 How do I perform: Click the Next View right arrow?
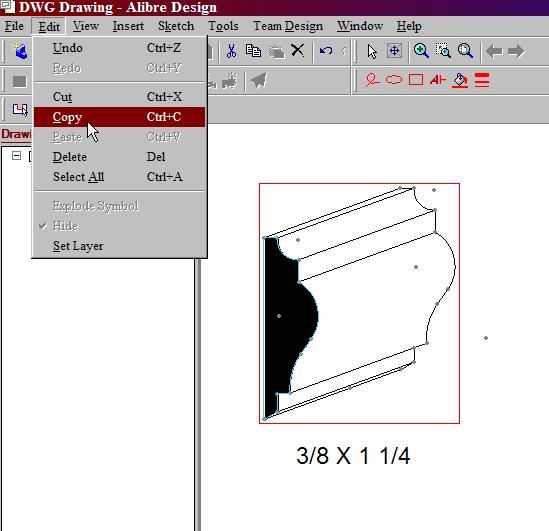(516, 51)
